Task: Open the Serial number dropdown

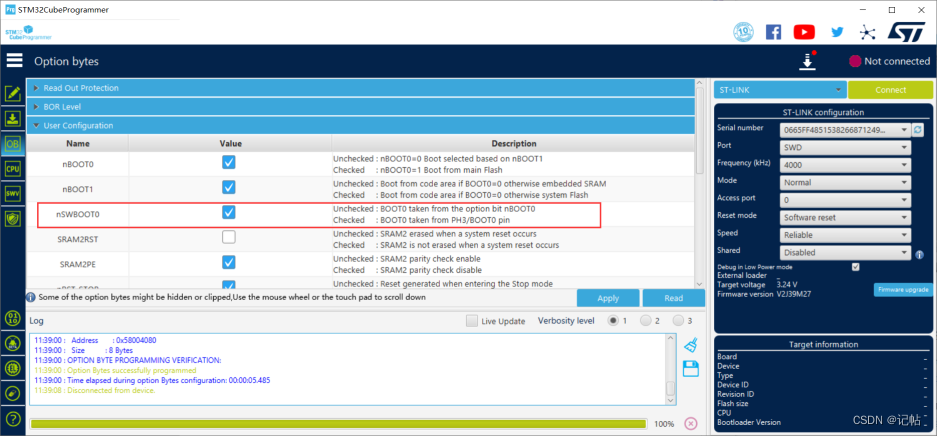Action: tap(845, 130)
